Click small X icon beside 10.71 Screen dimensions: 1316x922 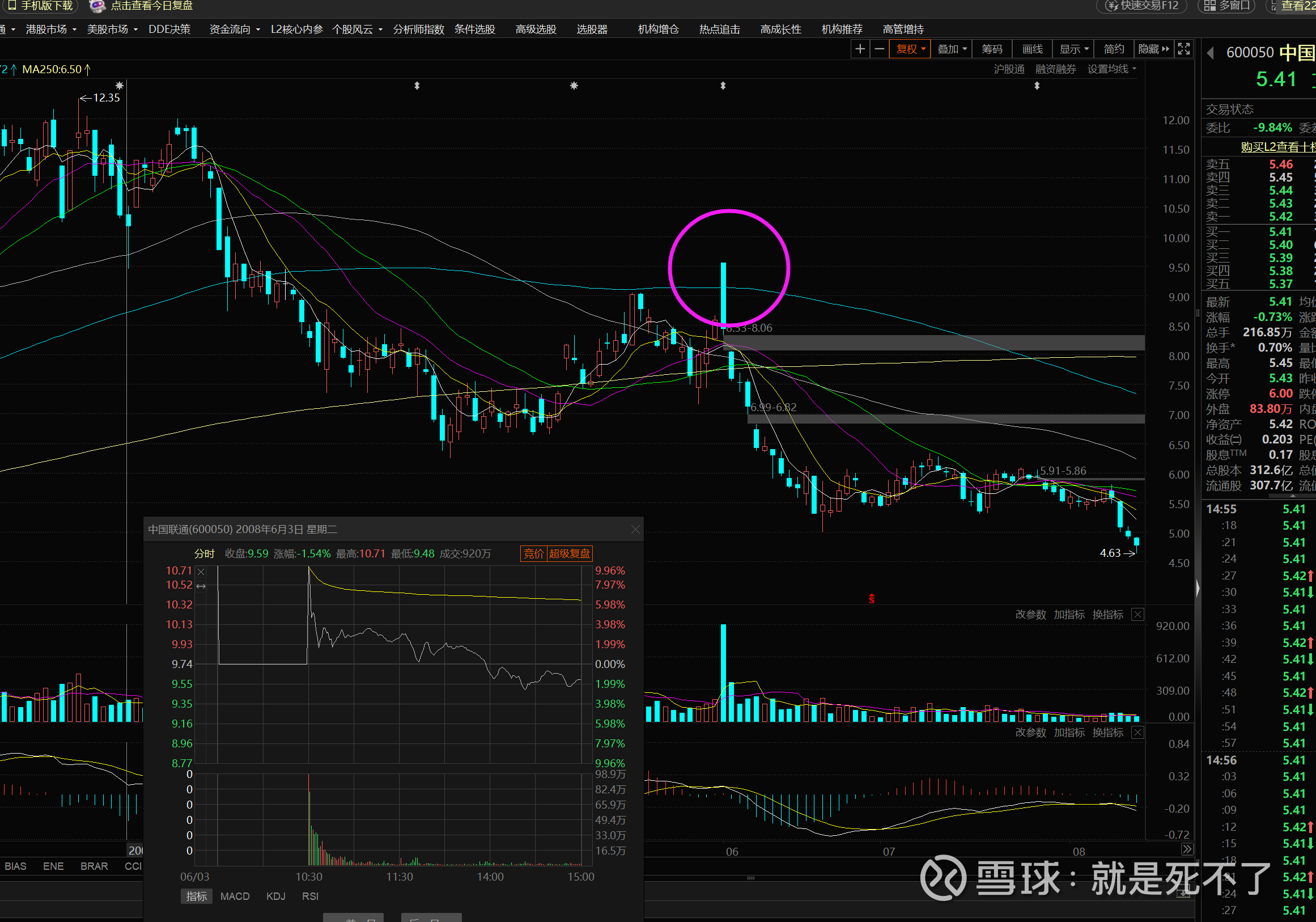tap(201, 572)
